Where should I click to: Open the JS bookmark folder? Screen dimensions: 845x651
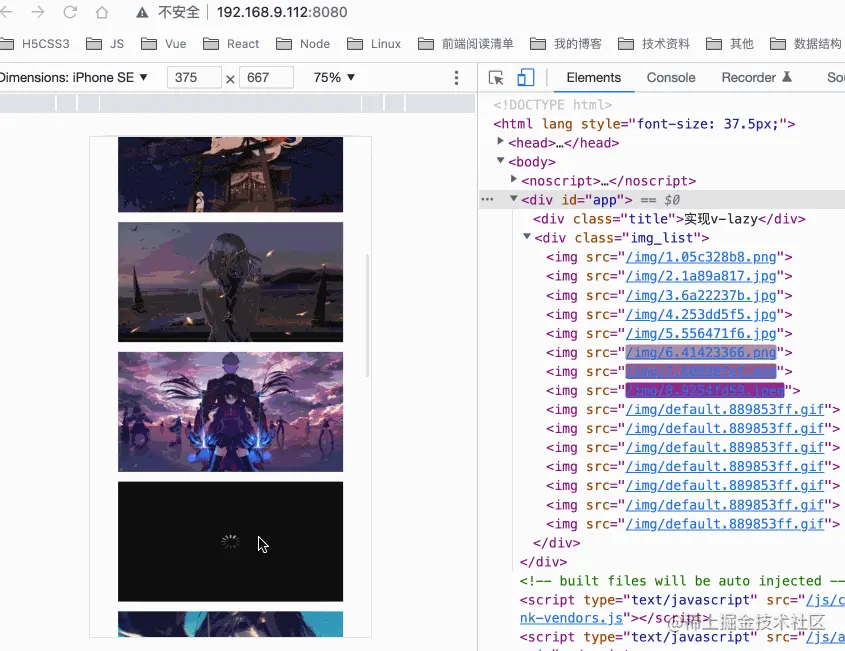[x=105, y=44]
